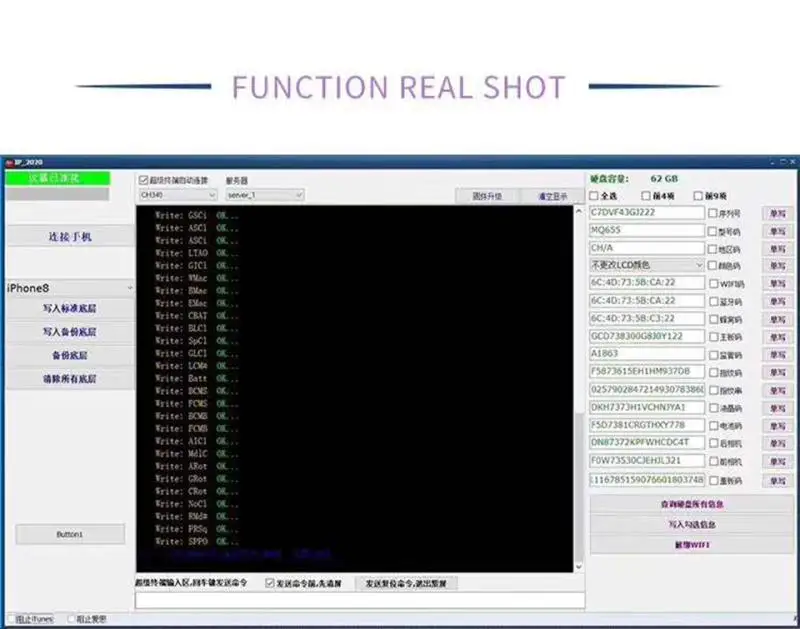Tick the 前9项 checkbox
This screenshot has width=800, height=629.
698,196
